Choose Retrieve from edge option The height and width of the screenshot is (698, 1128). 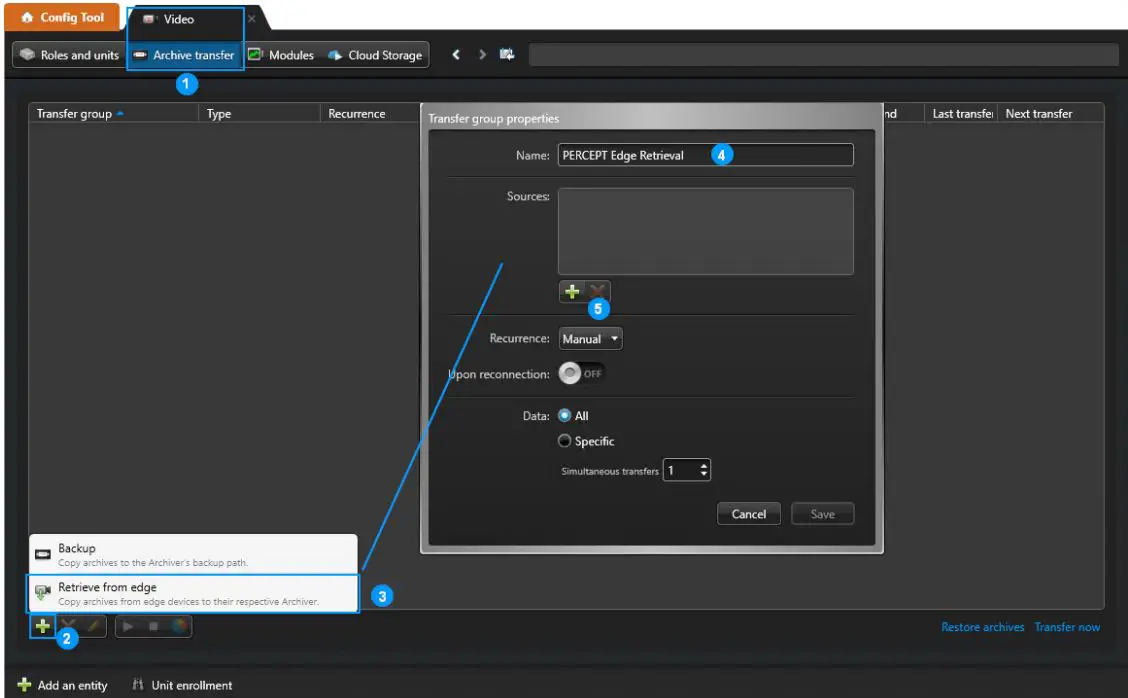pyautogui.click(x=194, y=594)
